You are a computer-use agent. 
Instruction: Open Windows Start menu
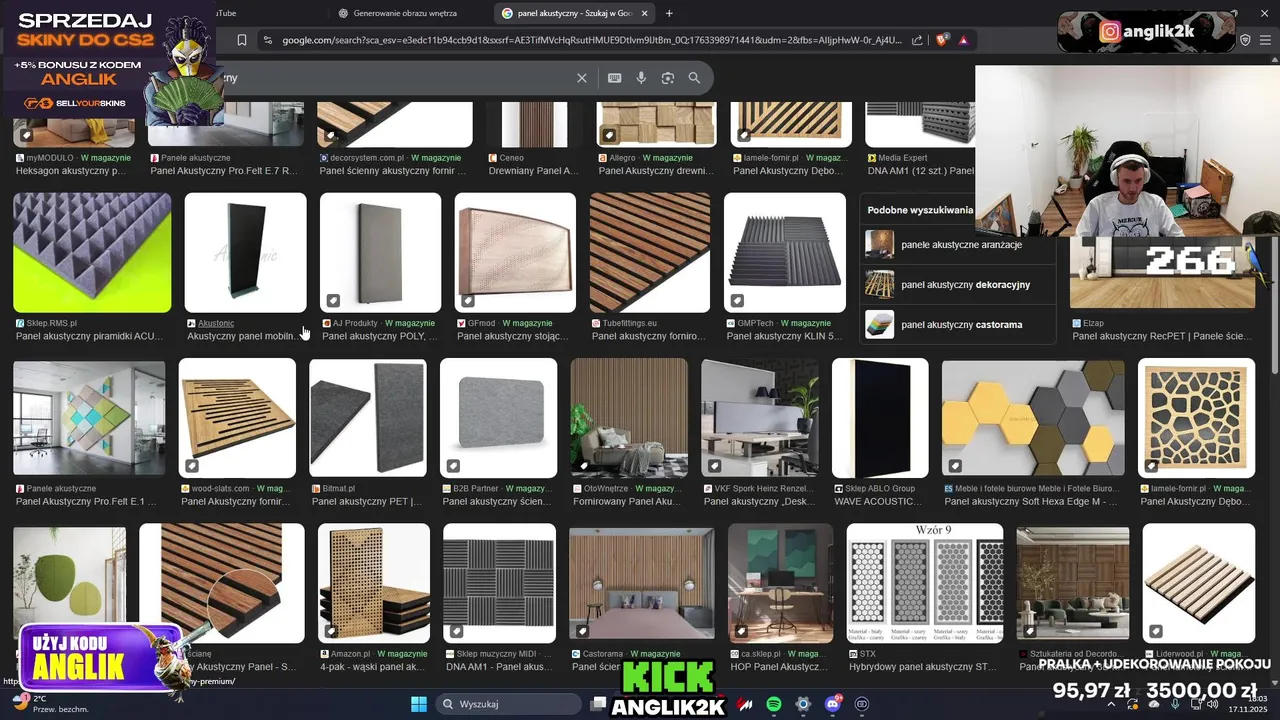419,704
